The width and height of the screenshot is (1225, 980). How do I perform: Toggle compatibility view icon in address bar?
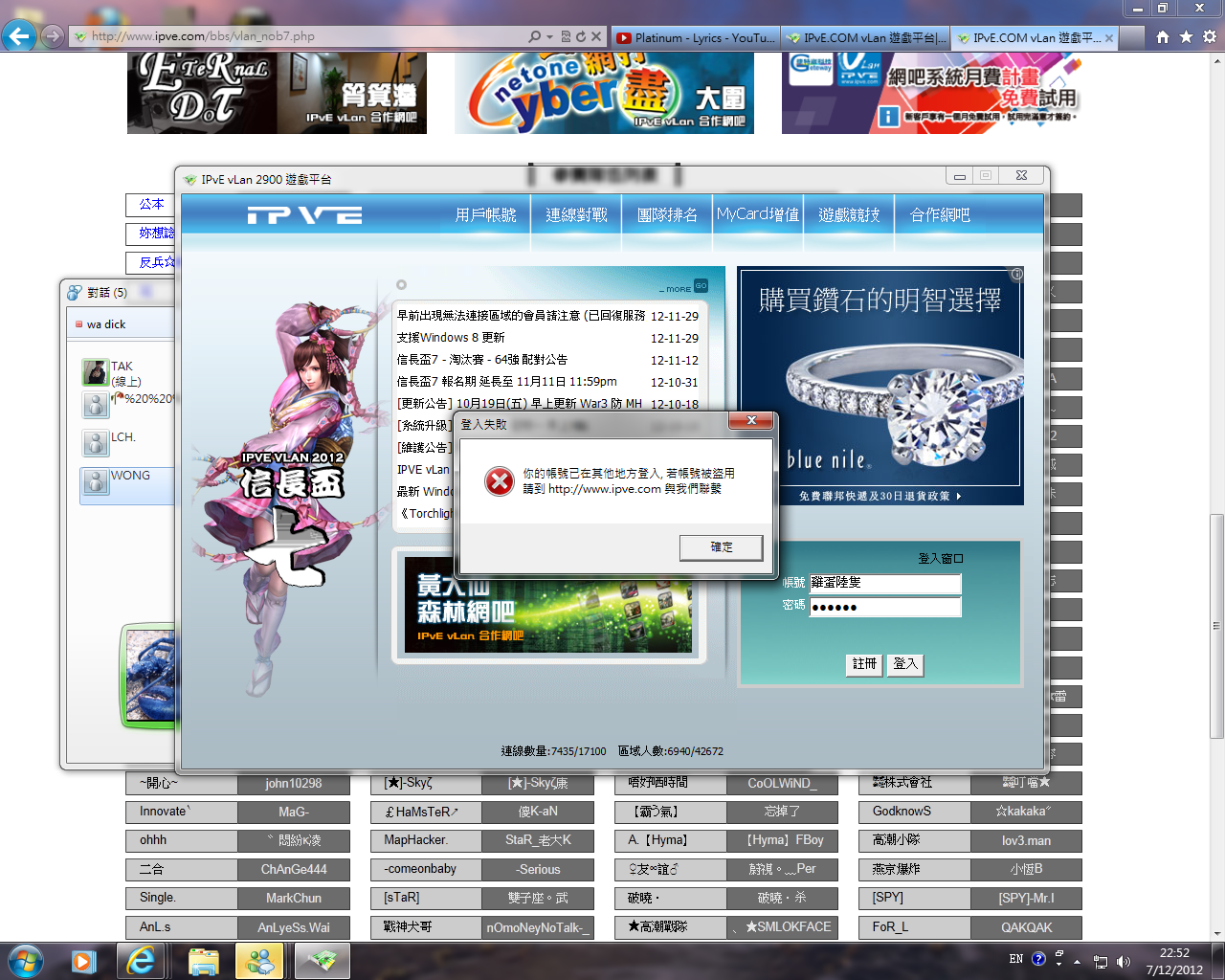pyautogui.click(x=566, y=36)
